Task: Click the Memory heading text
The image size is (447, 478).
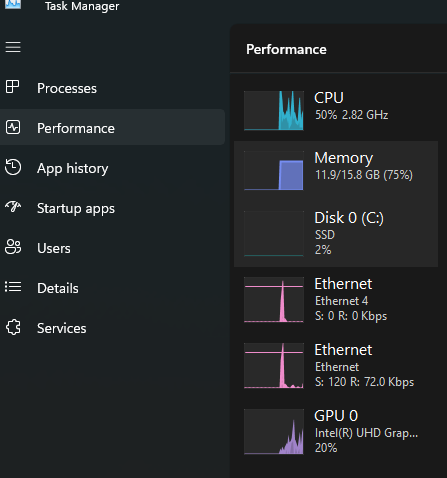Action: [x=344, y=158]
